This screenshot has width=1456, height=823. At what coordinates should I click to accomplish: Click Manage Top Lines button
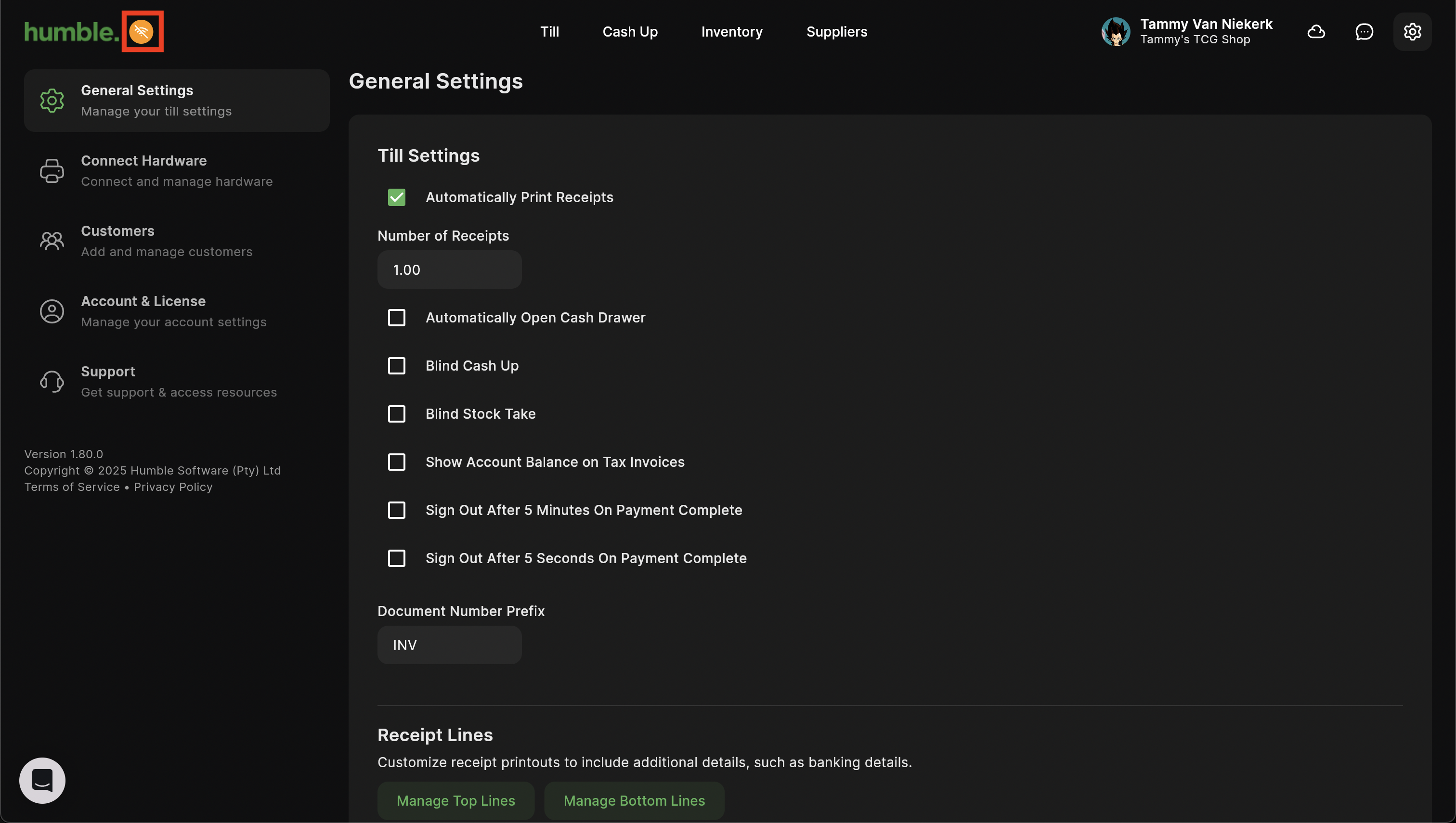pyautogui.click(x=456, y=800)
